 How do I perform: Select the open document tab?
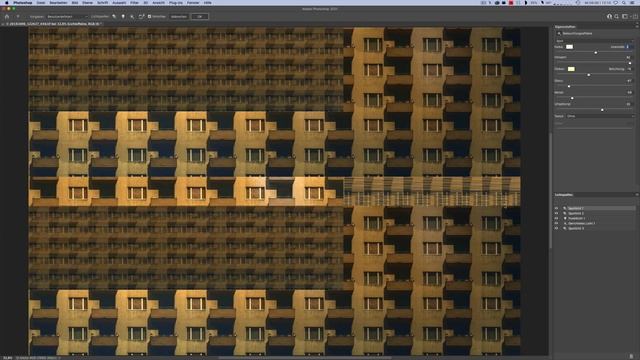point(53,24)
